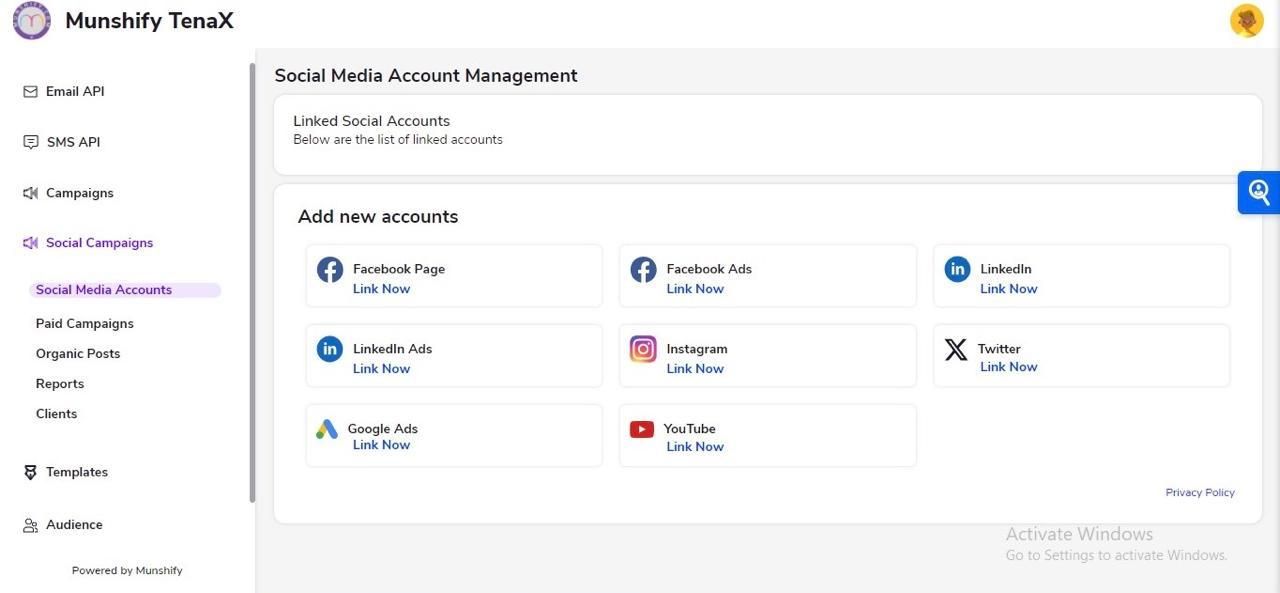
Task: Click the YouTube icon
Action: (642, 428)
